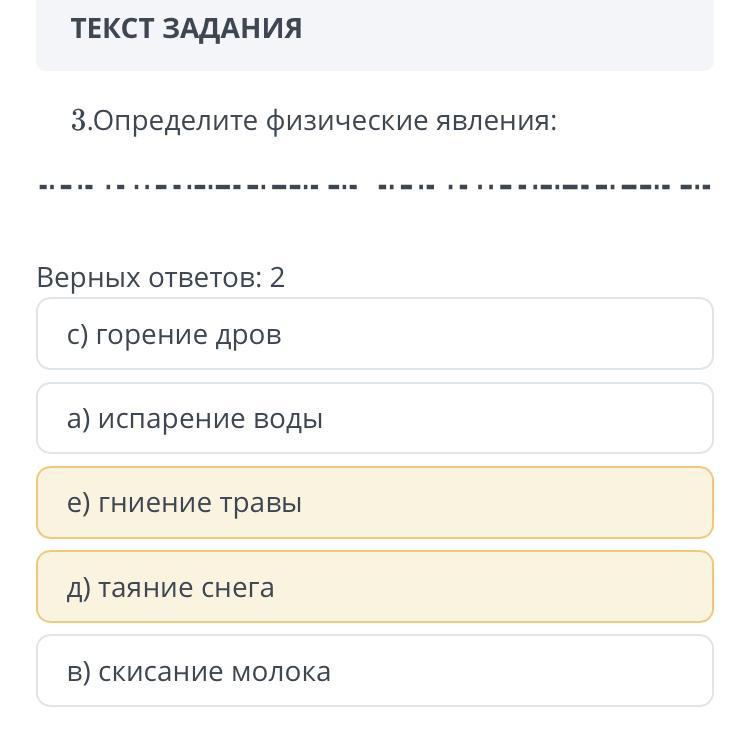Choose the option 'а) испарение воды'

click(374, 418)
